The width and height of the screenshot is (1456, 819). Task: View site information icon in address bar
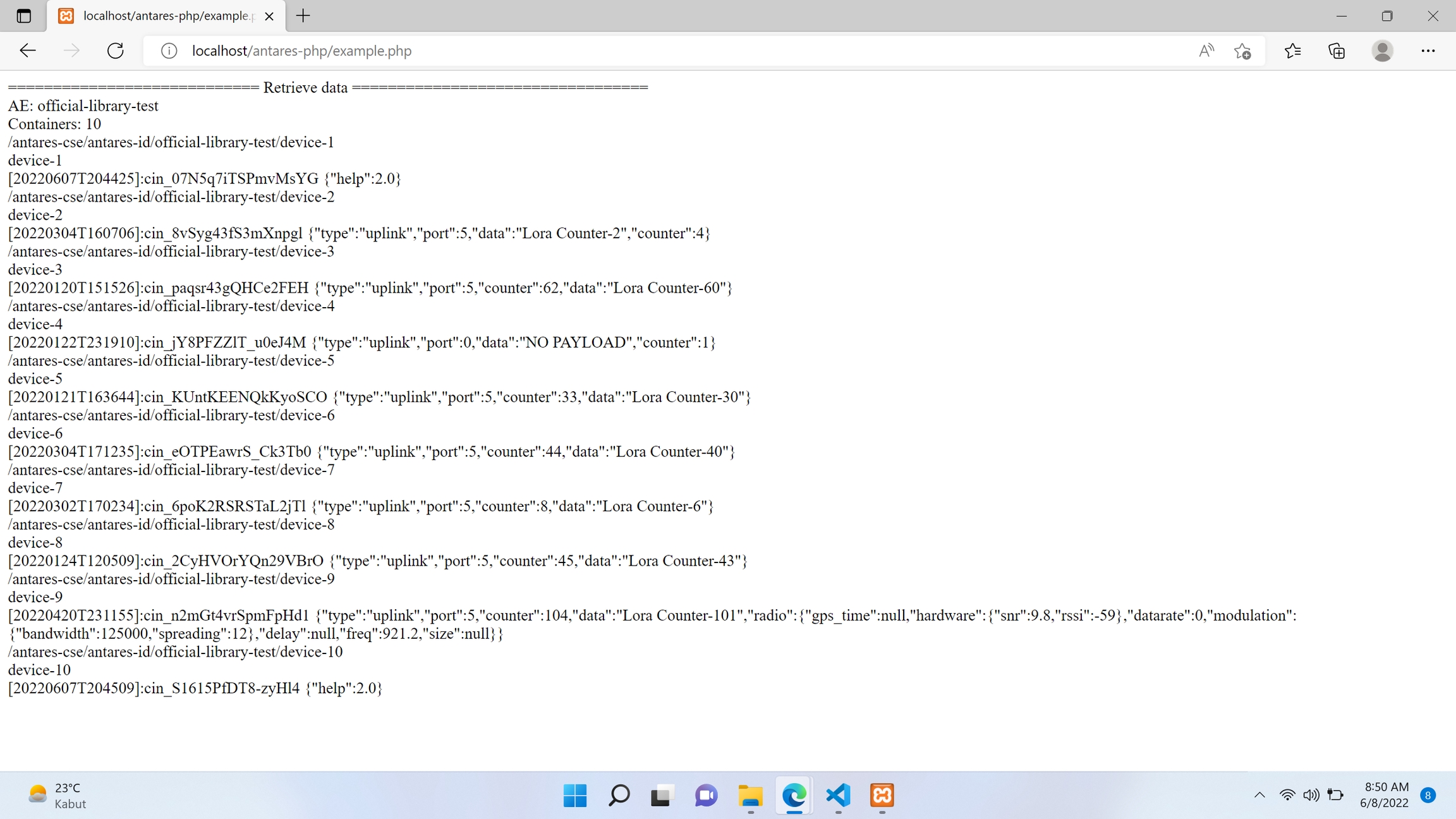coord(169,51)
